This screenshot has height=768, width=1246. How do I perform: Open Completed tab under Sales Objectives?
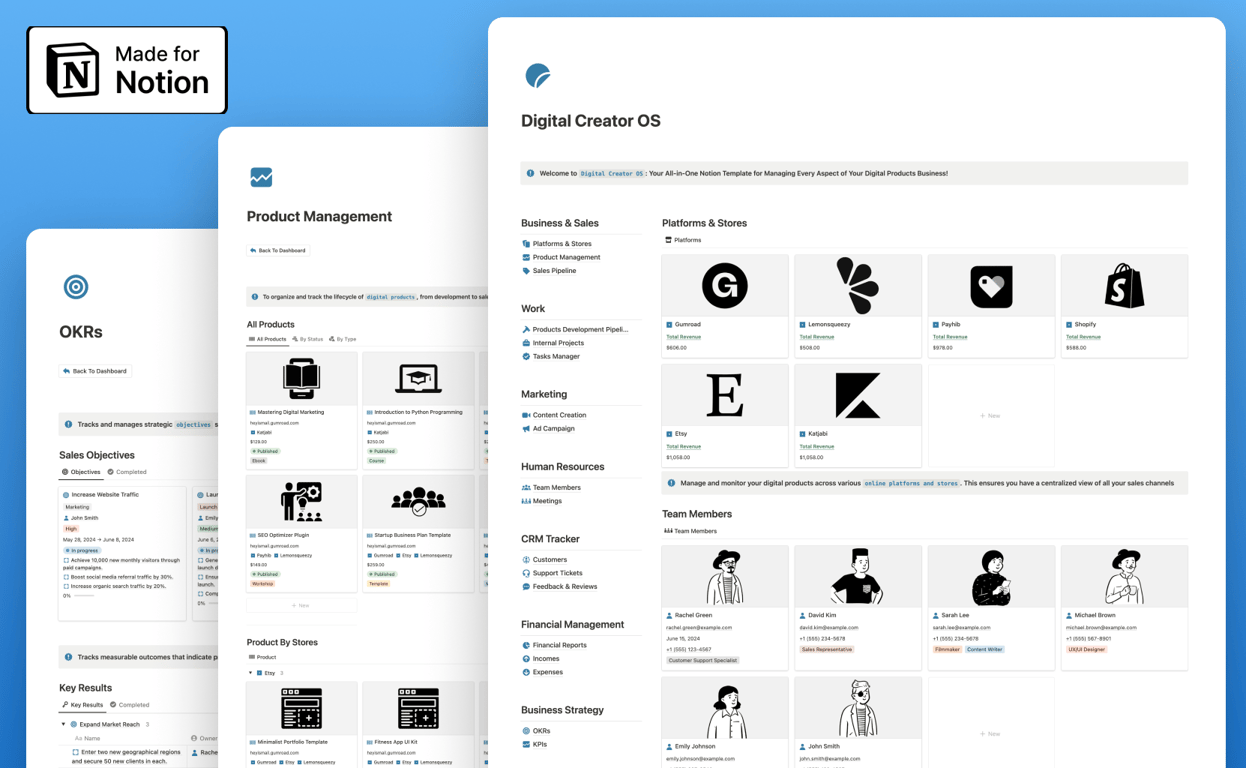coord(127,472)
